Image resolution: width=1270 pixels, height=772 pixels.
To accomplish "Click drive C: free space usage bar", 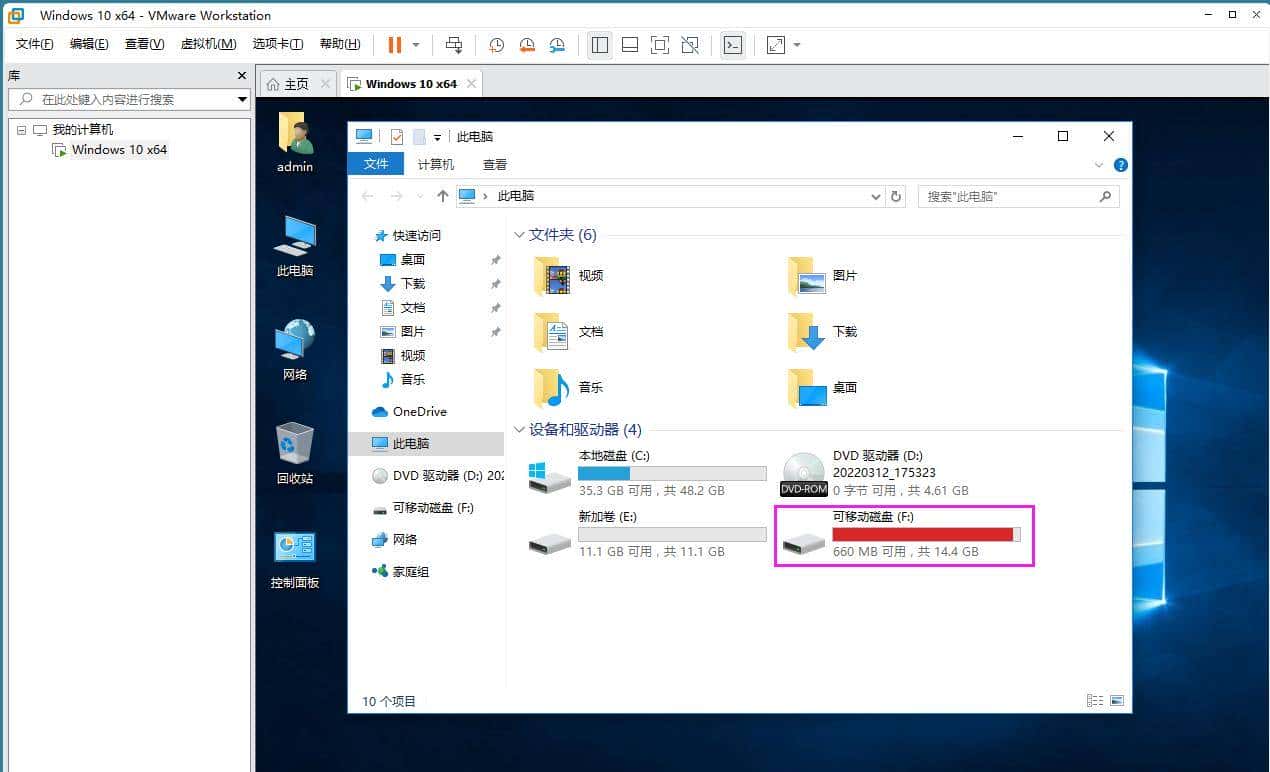I will [x=672, y=471].
